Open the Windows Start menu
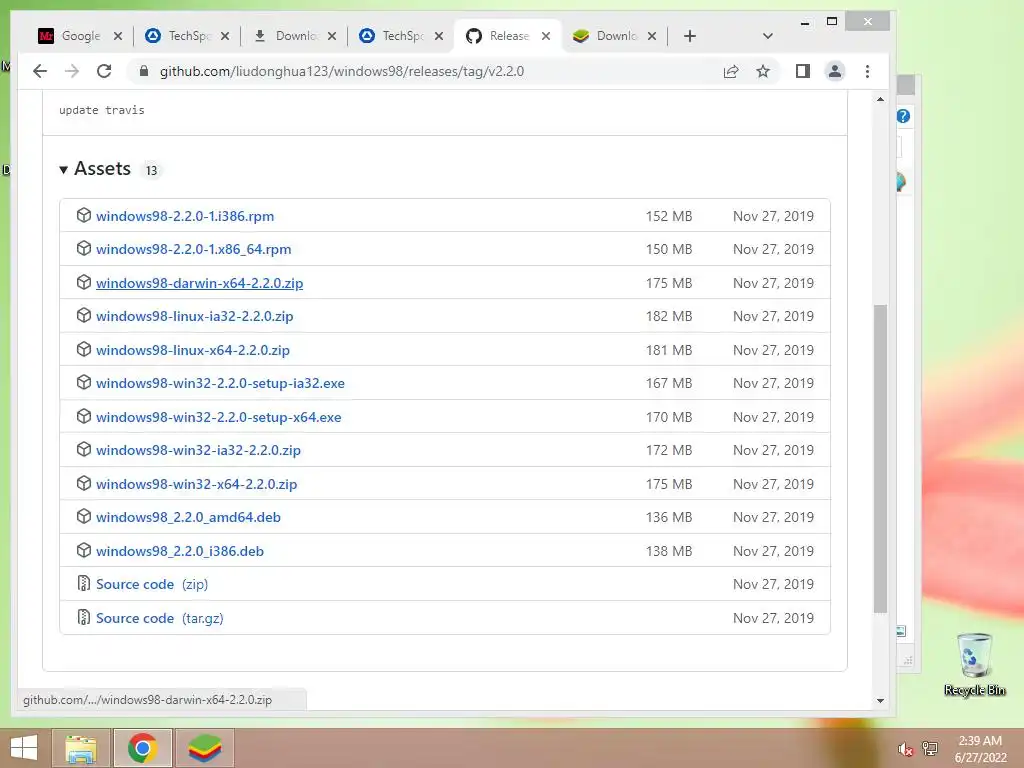Image resolution: width=1024 pixels, height=768 pixels. (x=24, y=748)
